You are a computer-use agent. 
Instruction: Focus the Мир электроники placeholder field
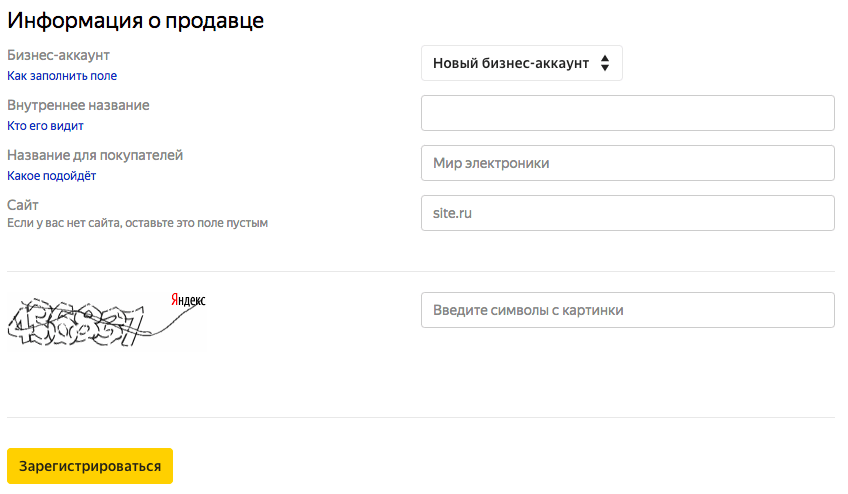click(x=628, y=163)
